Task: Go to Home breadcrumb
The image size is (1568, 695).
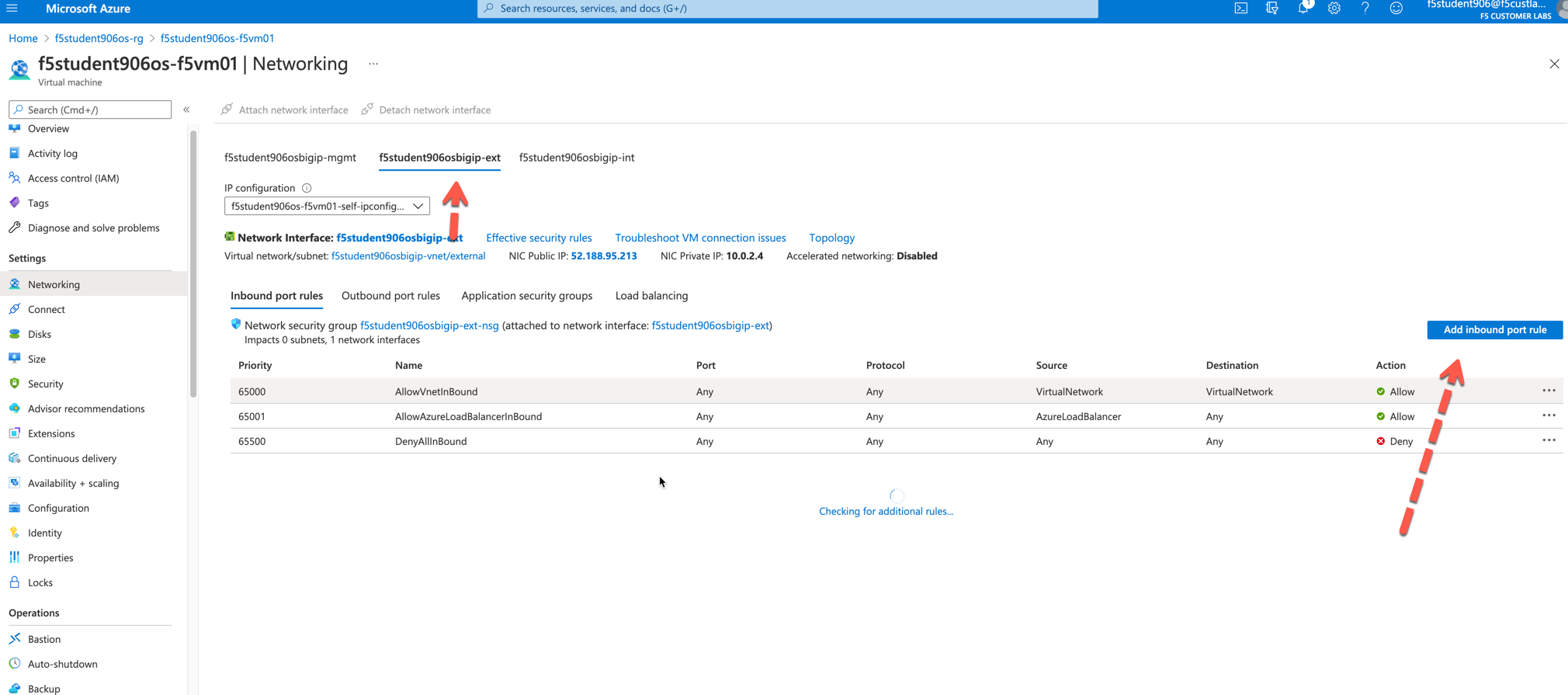Action: 23,38
